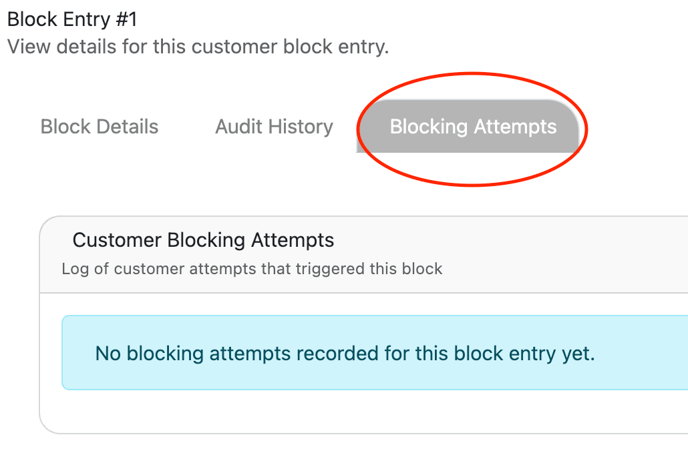Click the word "Attempts" in the highlighted tab
This screenshot has width=688, height=455.
516,127
